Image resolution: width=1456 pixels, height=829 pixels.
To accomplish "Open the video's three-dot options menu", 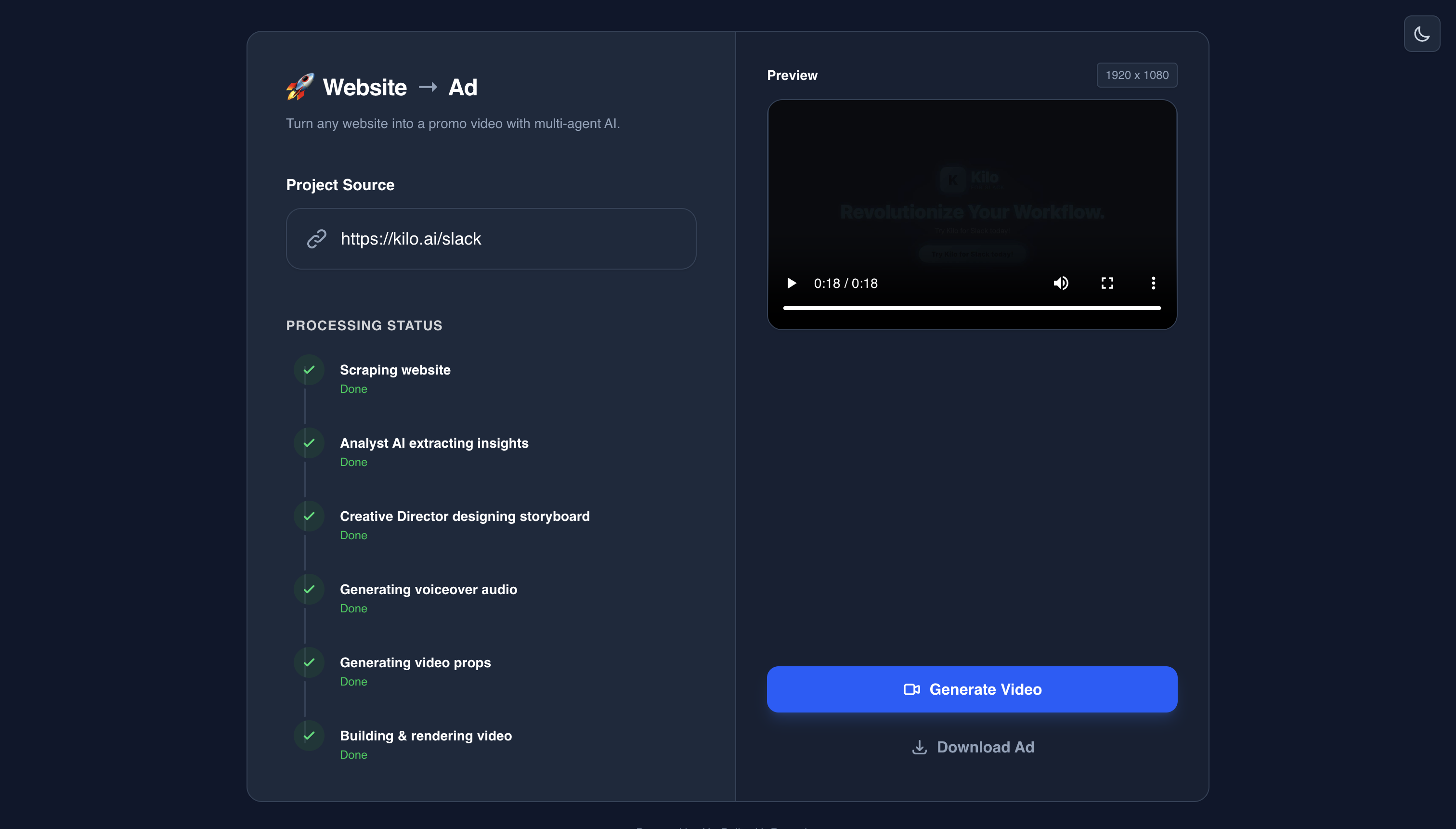I will (1153, 283).
